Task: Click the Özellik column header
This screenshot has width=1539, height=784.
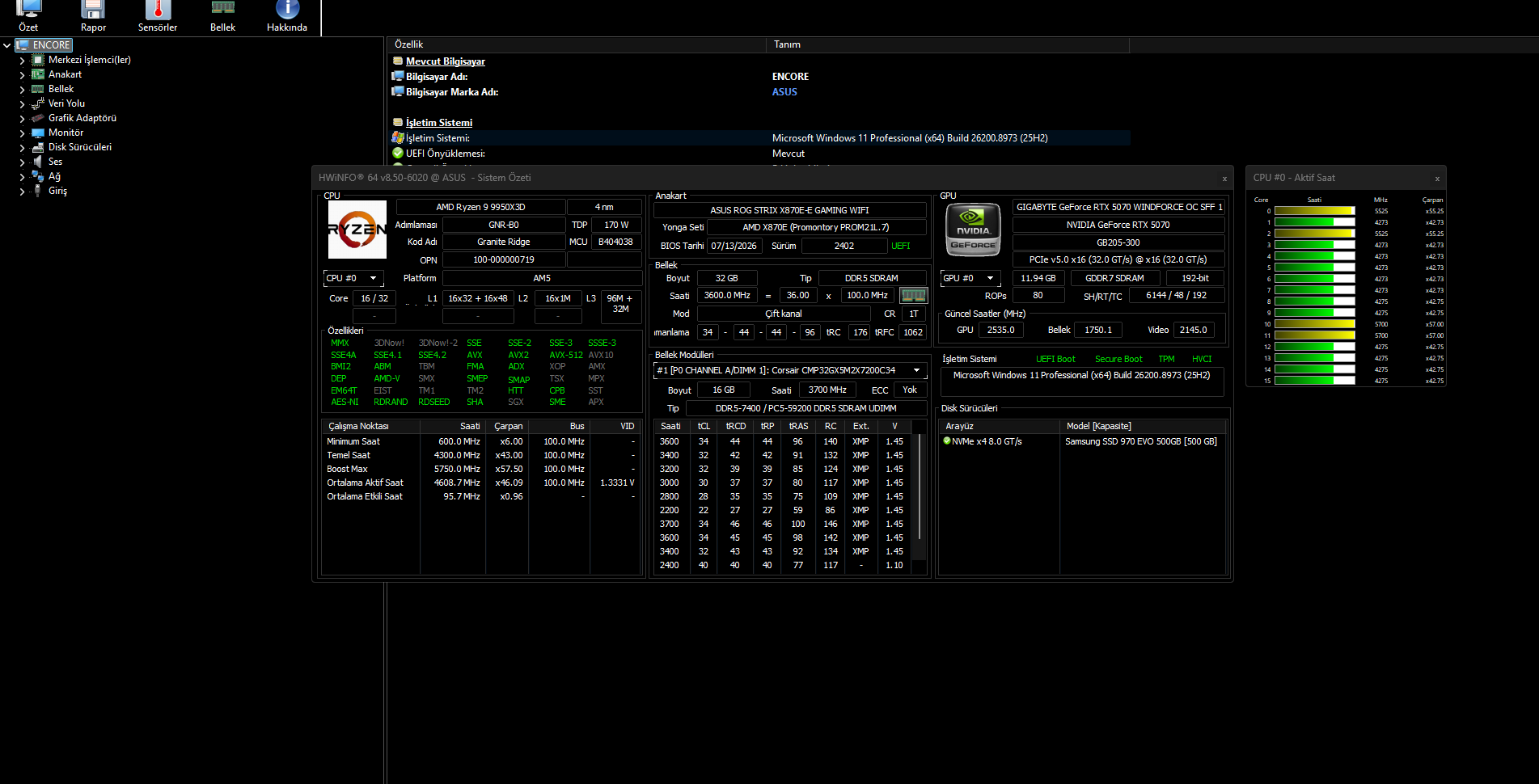Action: 577,44
